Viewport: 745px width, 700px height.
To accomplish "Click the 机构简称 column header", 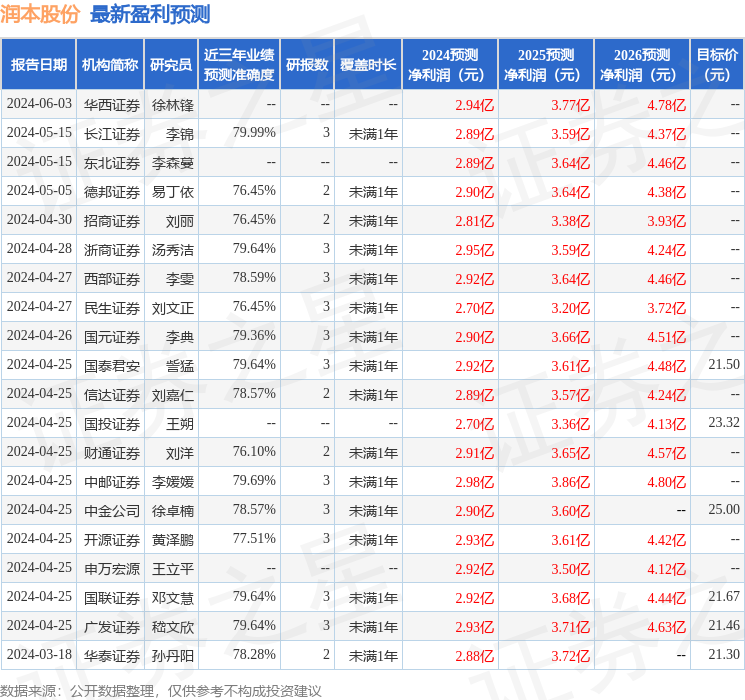I will 110,65.
